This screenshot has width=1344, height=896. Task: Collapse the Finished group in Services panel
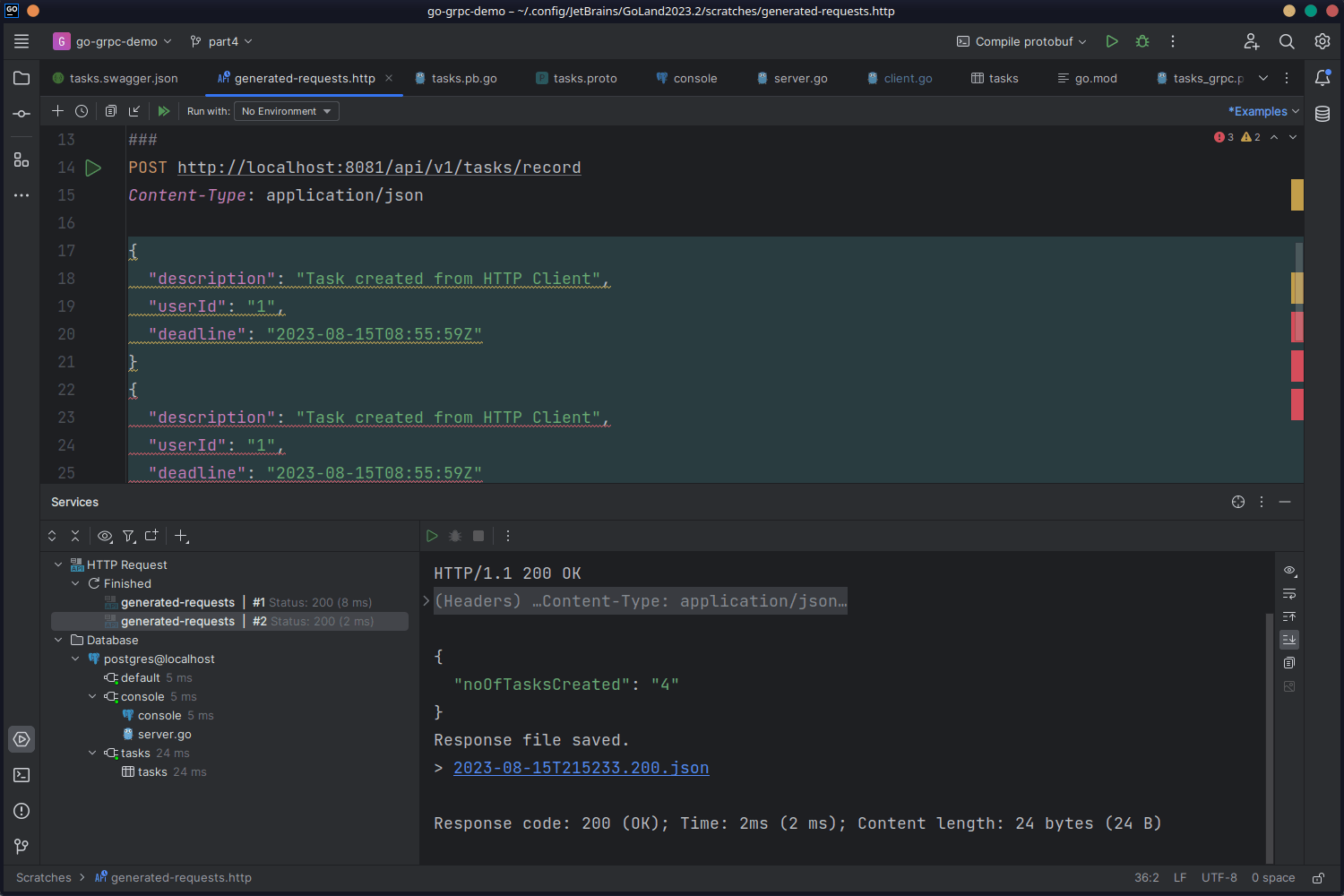[x=76, y=583]
